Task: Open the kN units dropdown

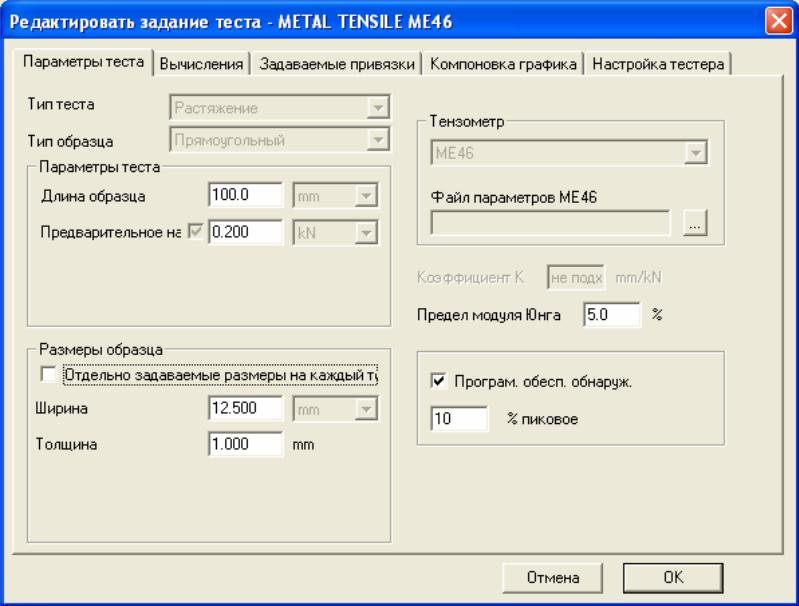Action: [366, 233]
